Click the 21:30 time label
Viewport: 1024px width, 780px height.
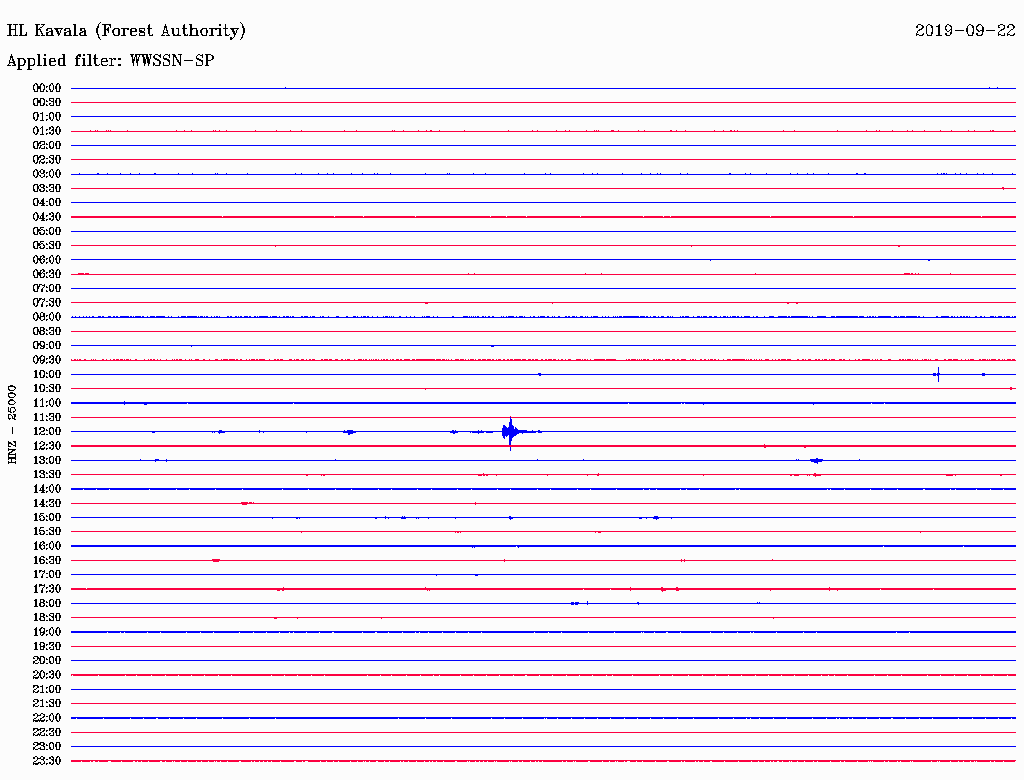tap(47, 703)
